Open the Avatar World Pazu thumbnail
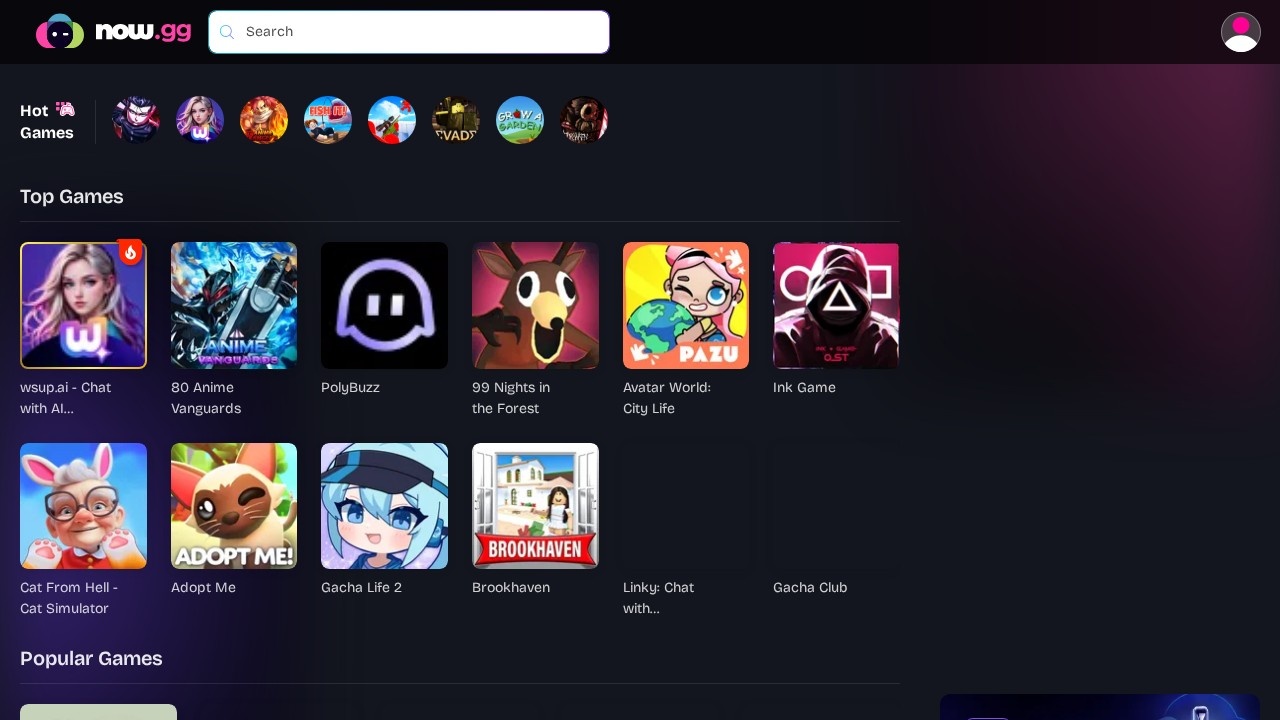 click(686, 305)
